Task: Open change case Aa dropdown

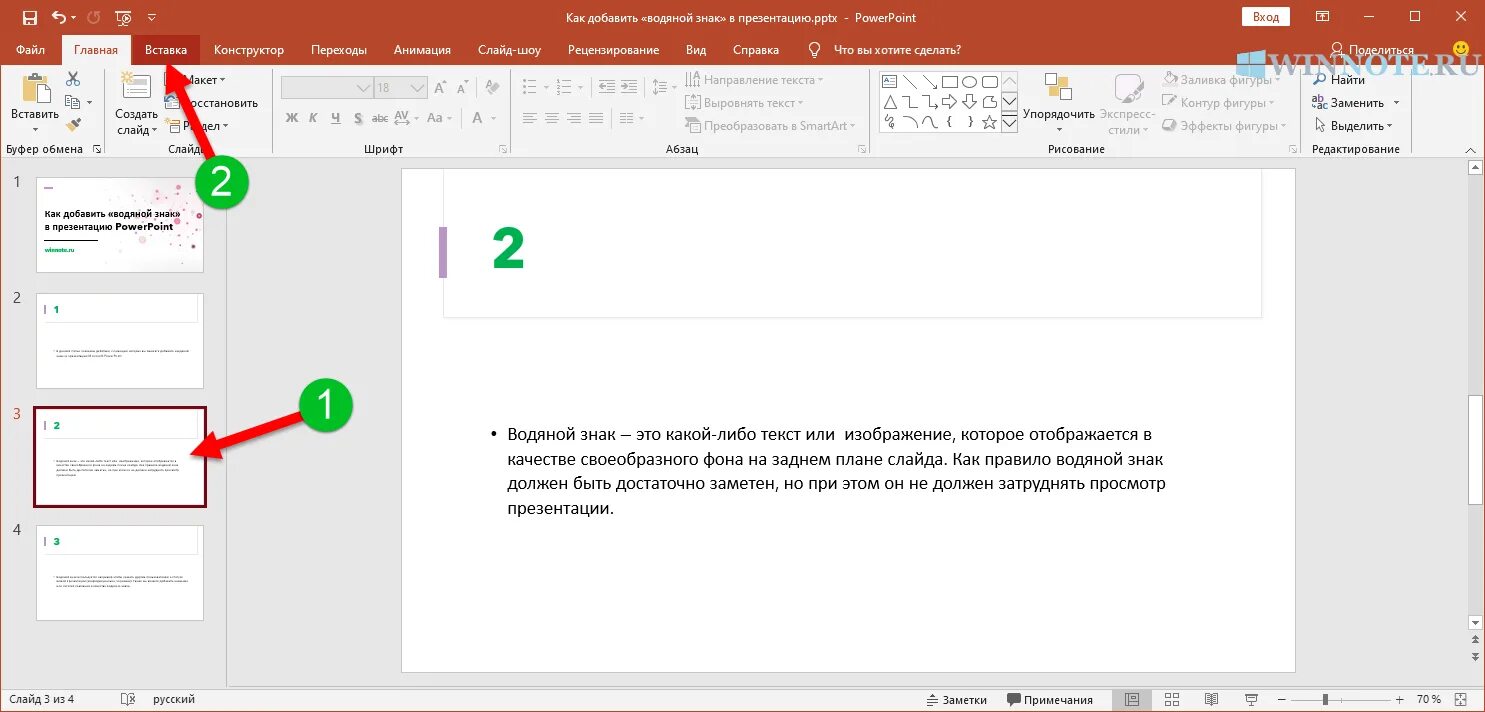Action: coord(440,118)
